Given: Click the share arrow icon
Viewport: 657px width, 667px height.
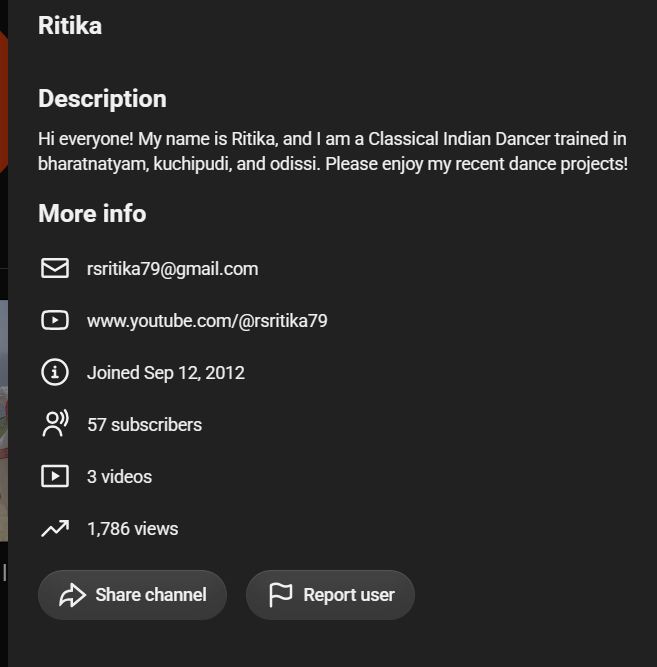Looking at the screenshot, I should (72, 595).
